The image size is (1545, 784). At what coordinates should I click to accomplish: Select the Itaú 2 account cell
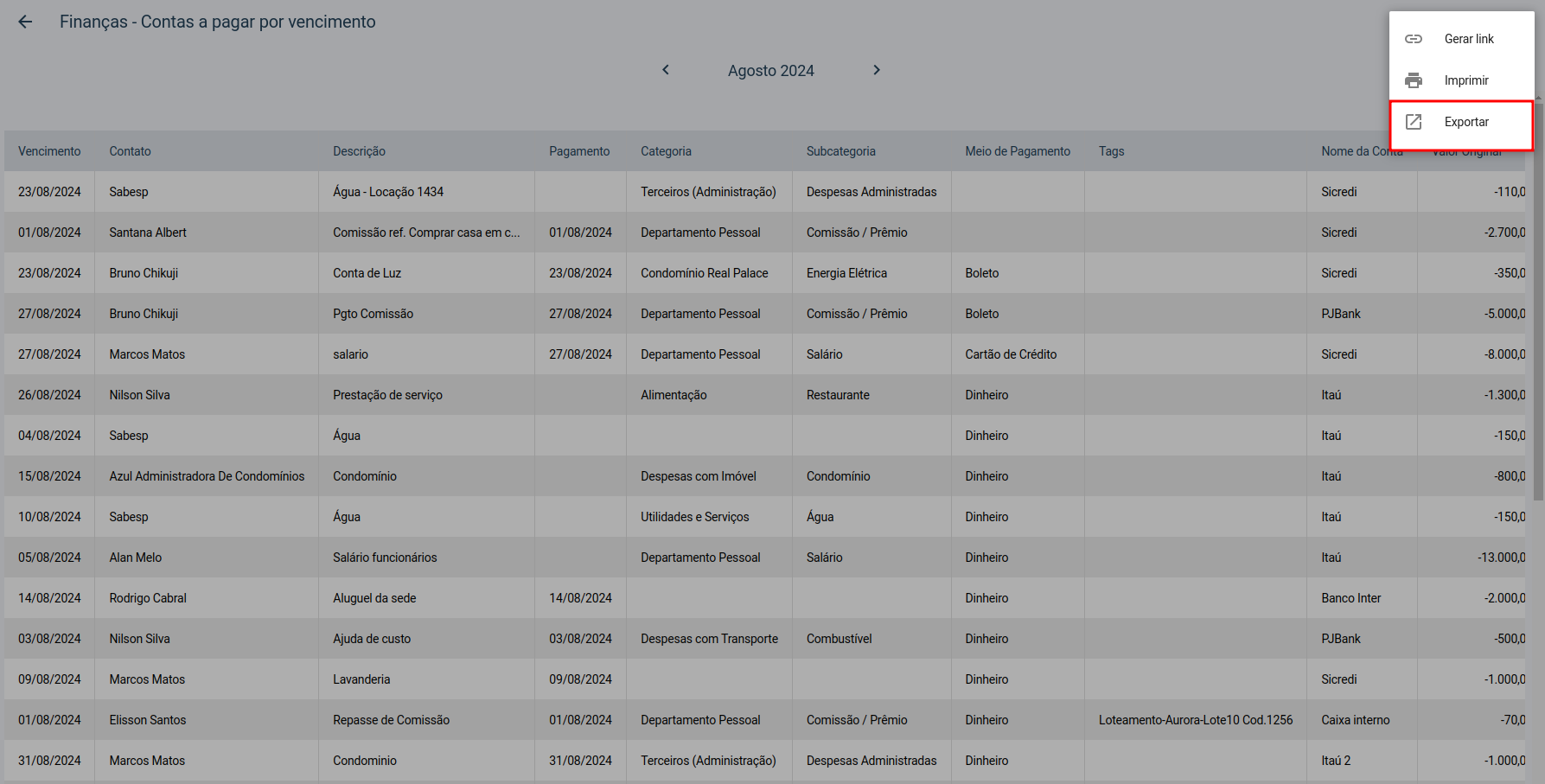[1336, 761]
